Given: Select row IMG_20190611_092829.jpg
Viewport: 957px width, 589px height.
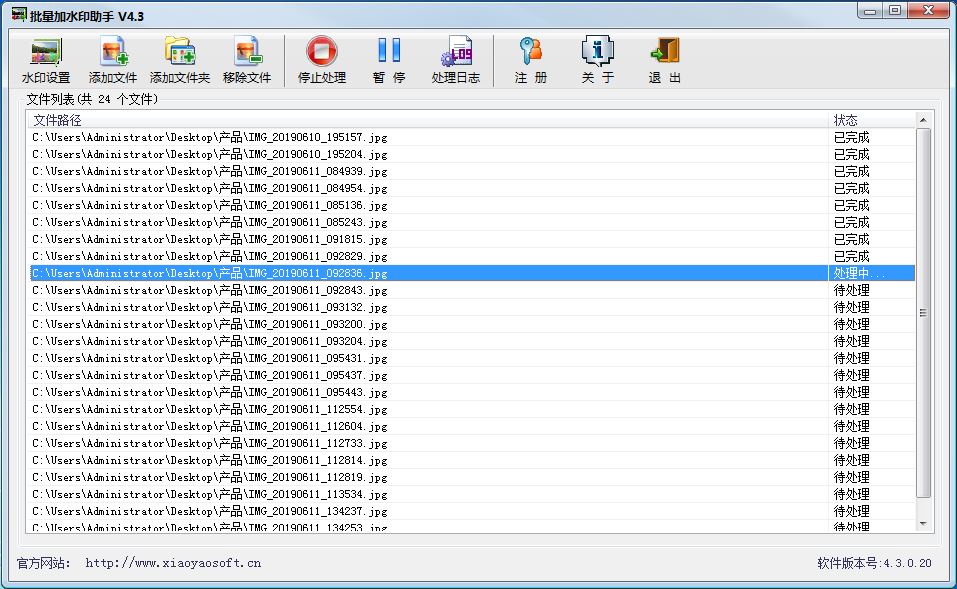Looking at the screenshot, I should click(472, 256).
